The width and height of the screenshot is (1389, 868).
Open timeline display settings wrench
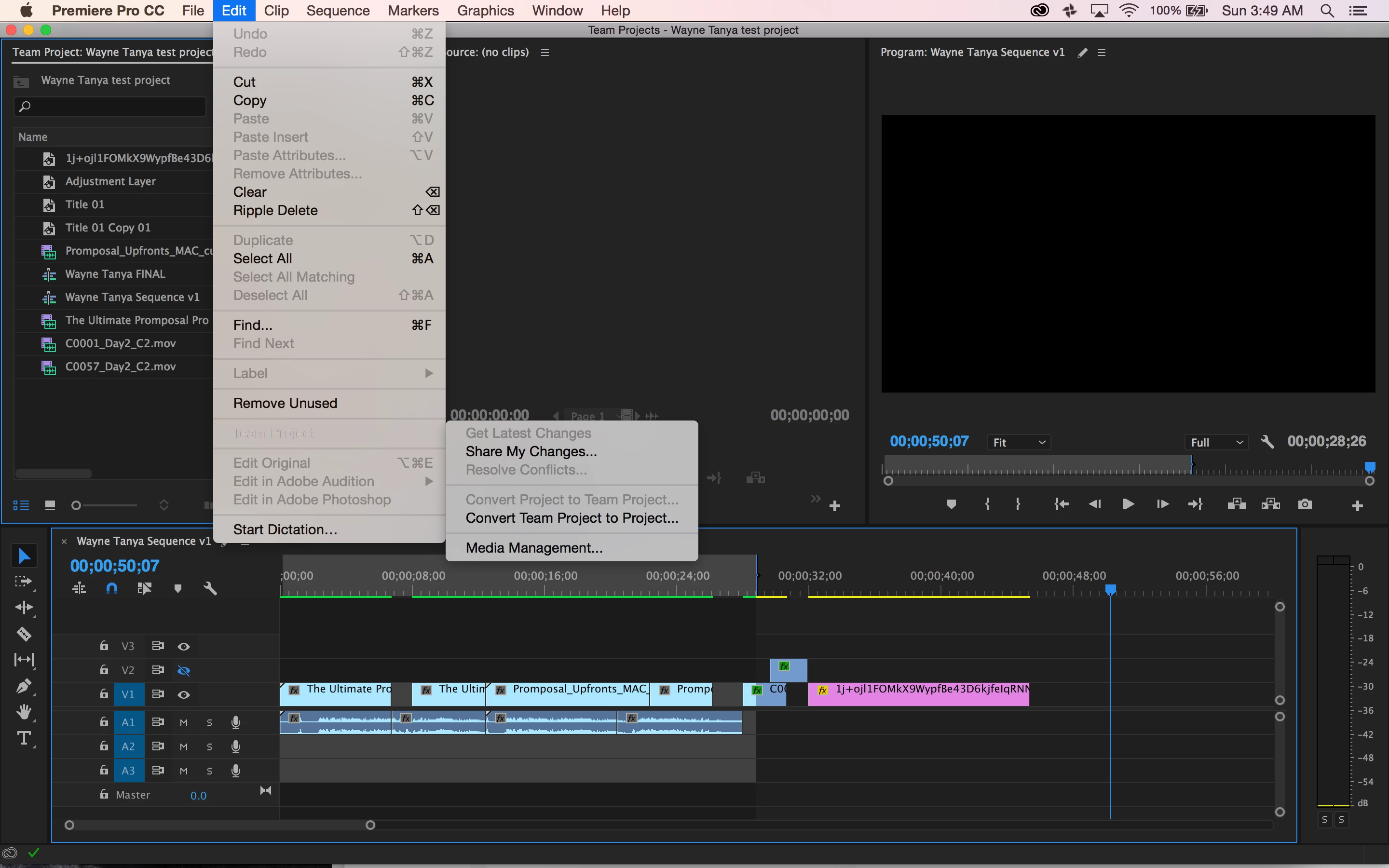point(210,588)
